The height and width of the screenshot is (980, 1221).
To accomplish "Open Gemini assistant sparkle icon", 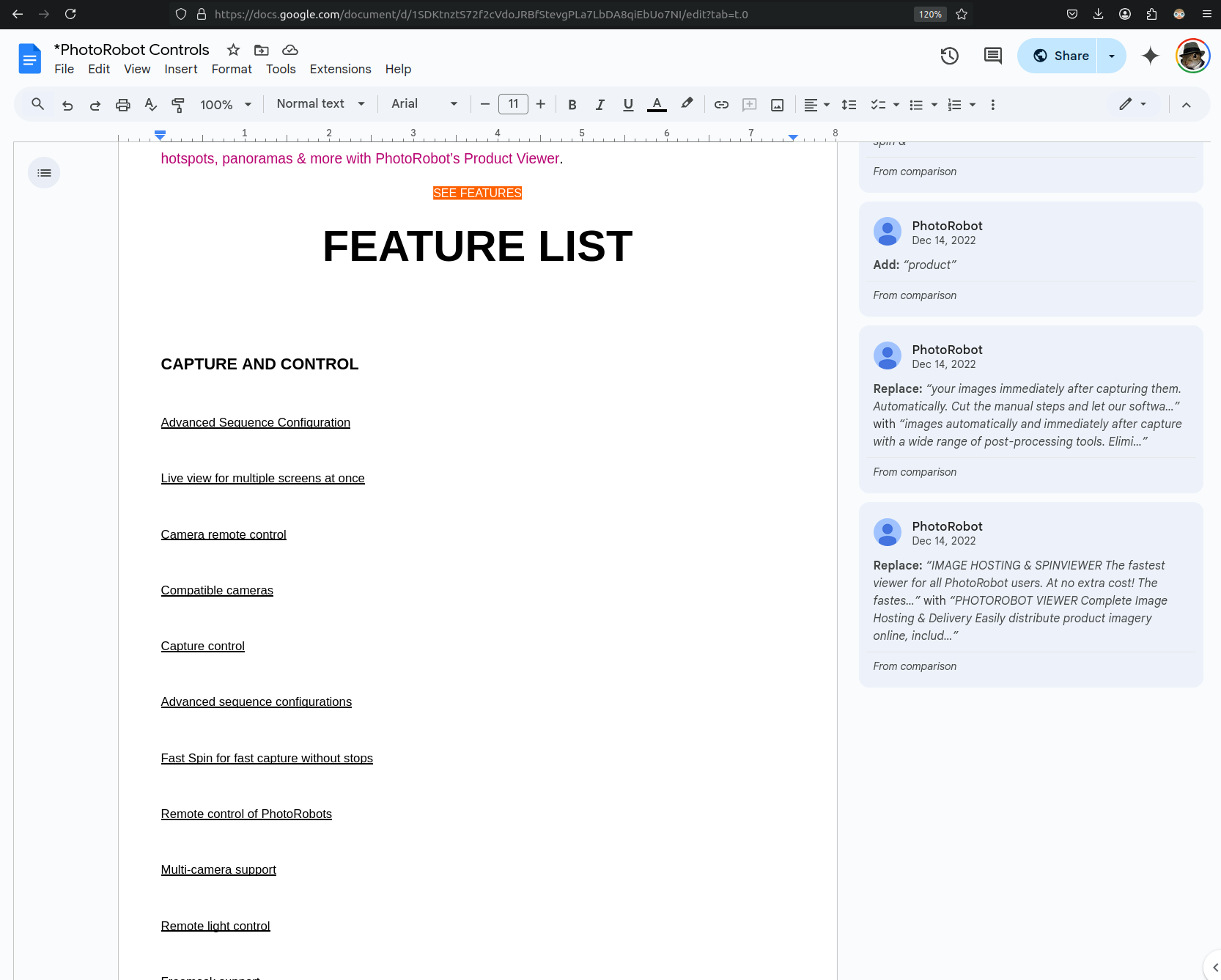I will (x=1151, y=56).
